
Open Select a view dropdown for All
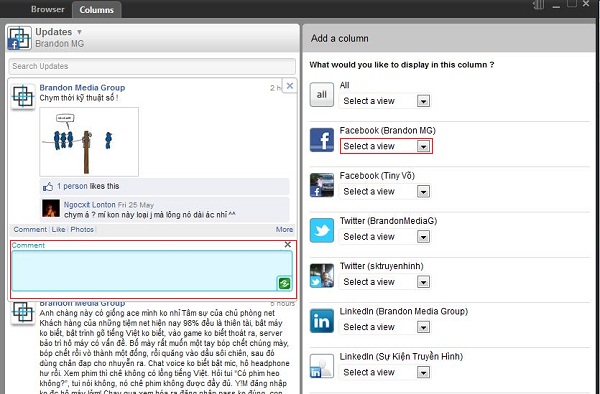[385, 101]
